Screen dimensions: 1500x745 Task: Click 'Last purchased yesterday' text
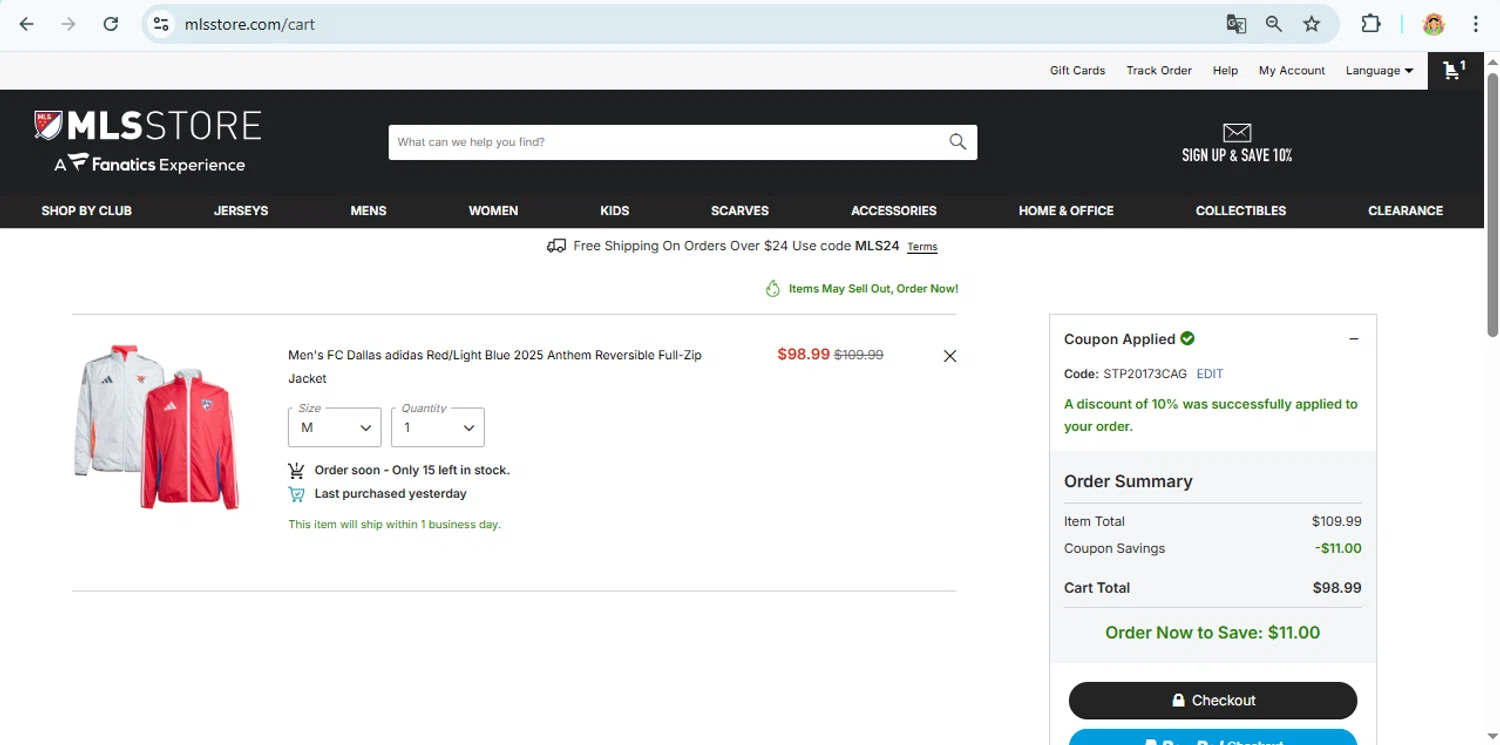[390, 494]
